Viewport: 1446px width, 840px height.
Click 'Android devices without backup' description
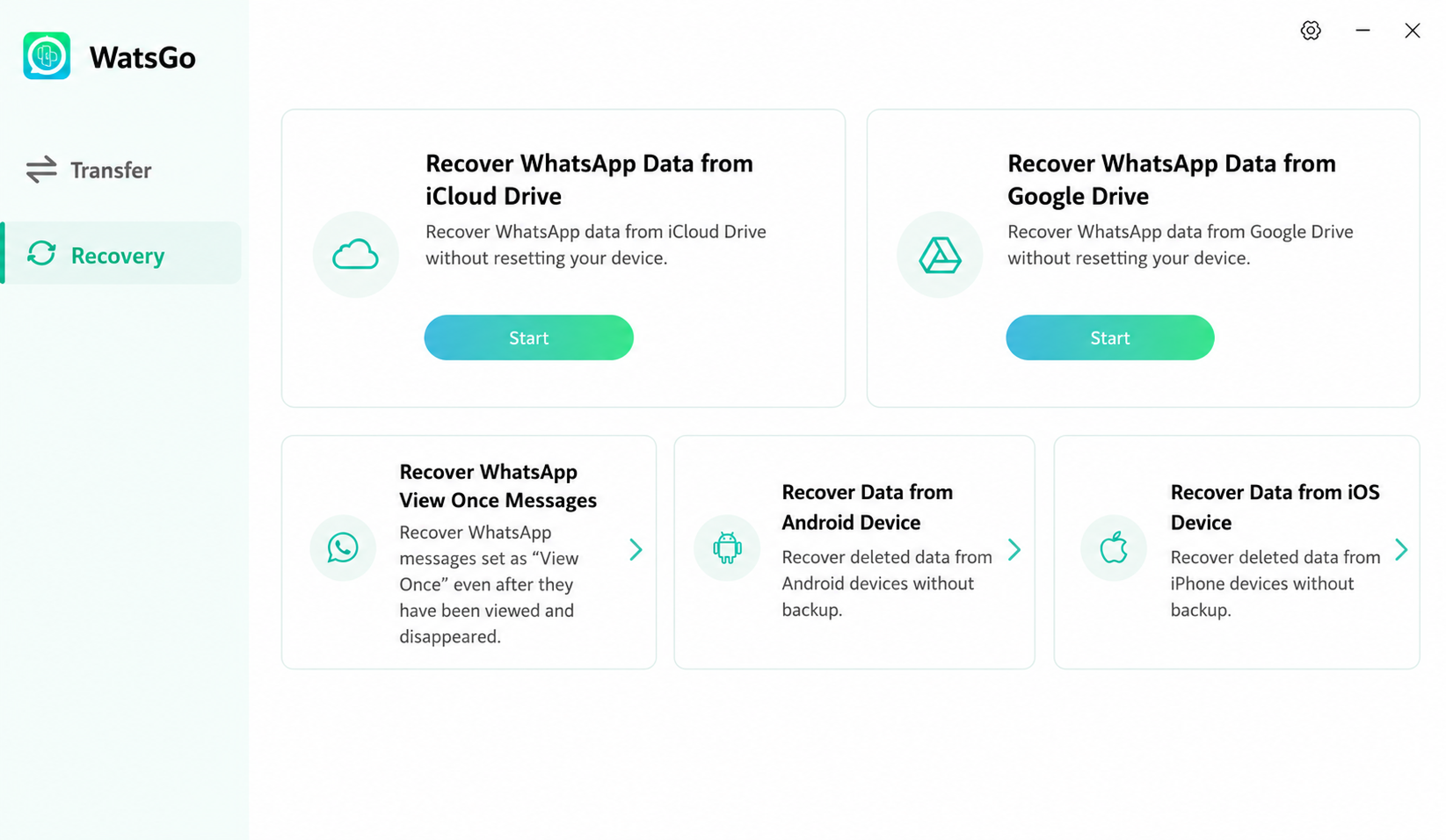pyautogui.click(x=887, y=583)
